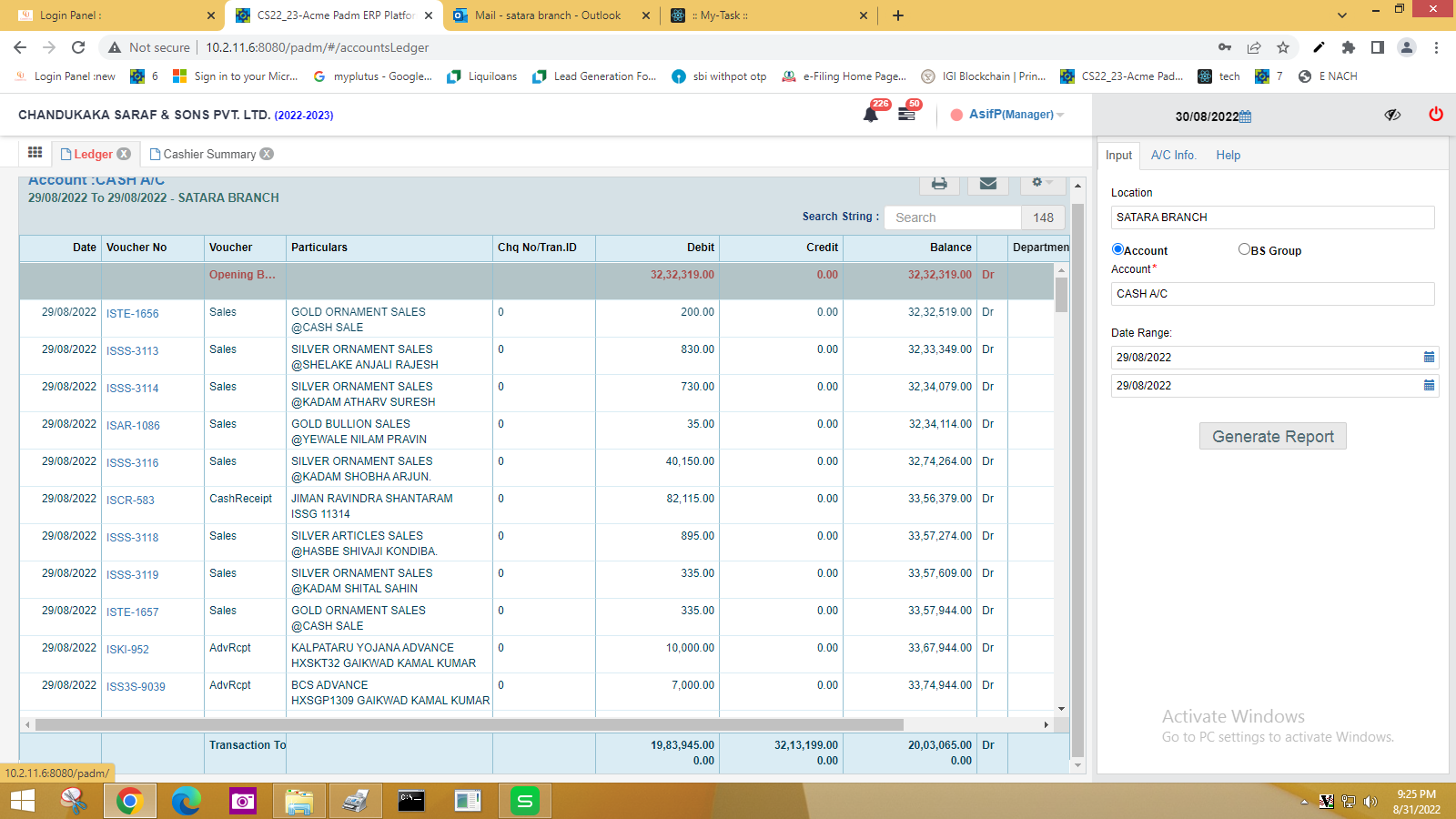Click the share page icon in address bar
Image resolution: width=1456 pixels, height=819 pixels.
click(1254, 47)
